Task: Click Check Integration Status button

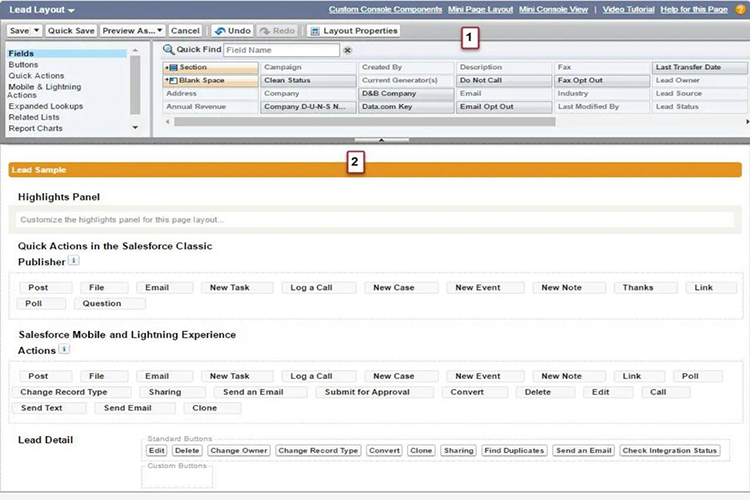Action: tap(670, 451)
